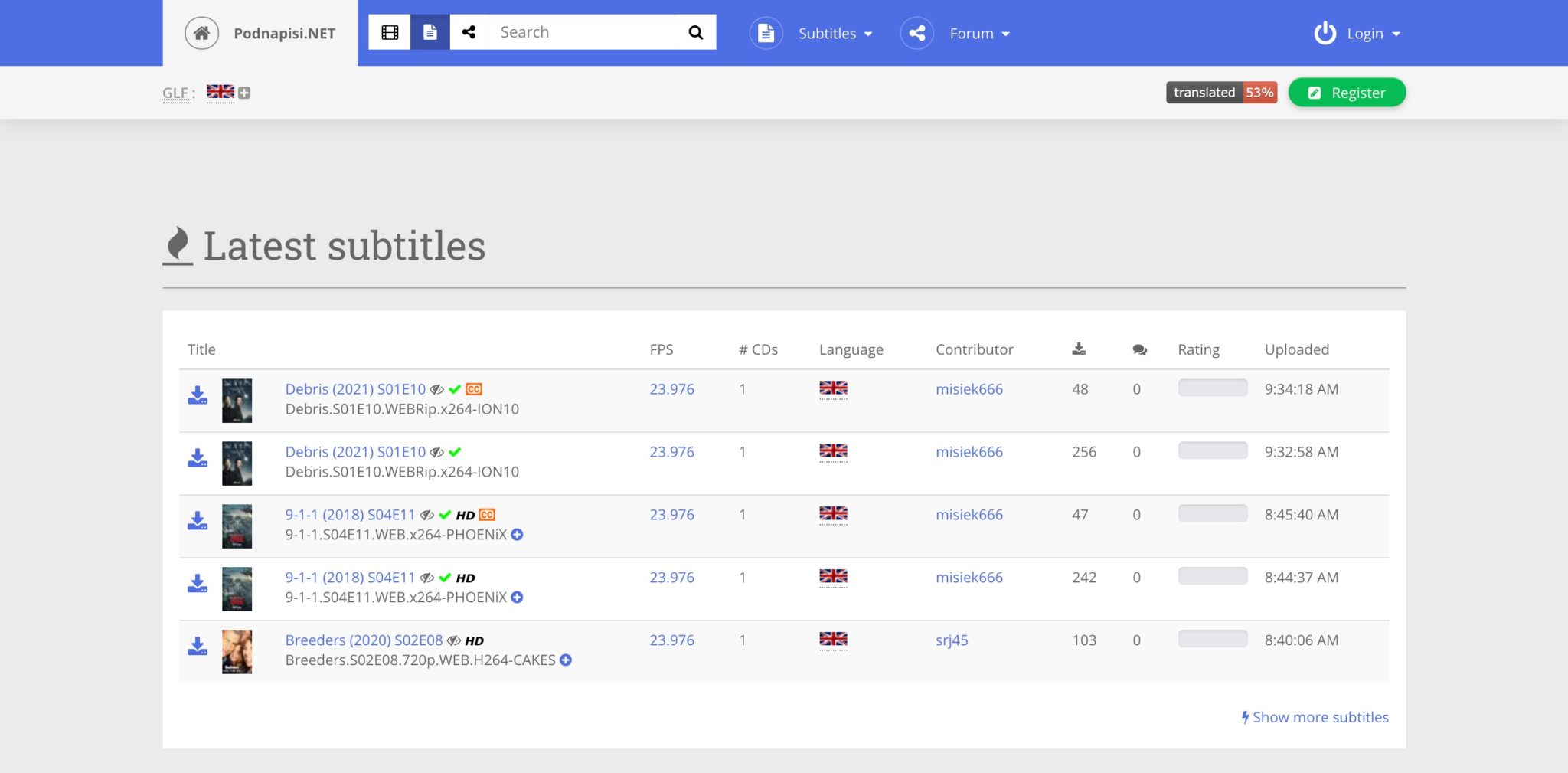This screenshot has width=1568, height=773.
Task: Select the share-style search mode icon
Action: 469,32
